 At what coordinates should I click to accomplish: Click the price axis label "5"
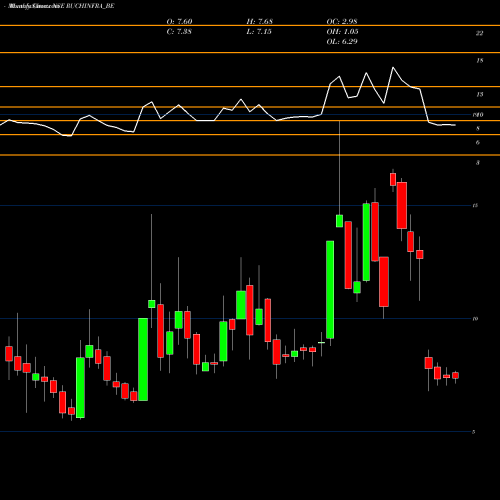[473, 432]
